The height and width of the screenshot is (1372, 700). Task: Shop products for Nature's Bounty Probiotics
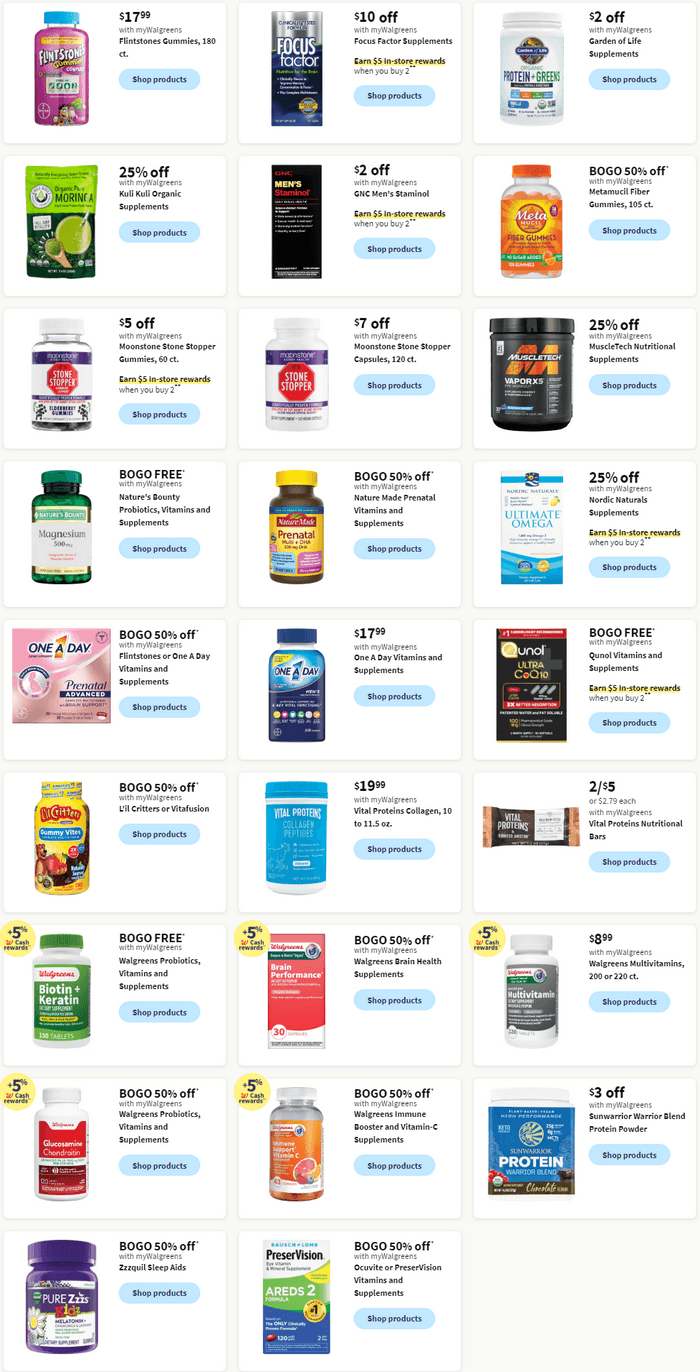(x=159, y=548)
